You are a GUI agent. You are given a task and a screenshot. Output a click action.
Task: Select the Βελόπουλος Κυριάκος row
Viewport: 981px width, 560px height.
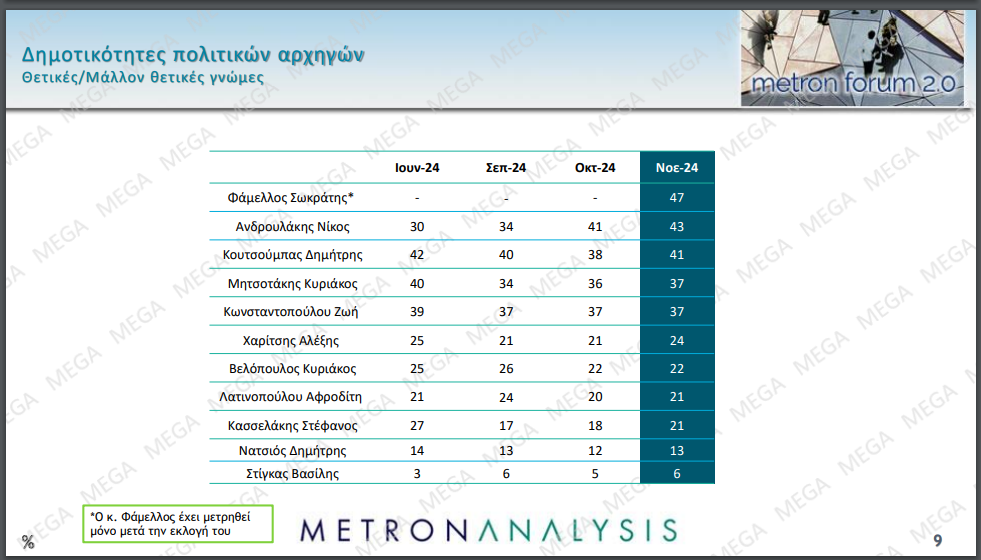pyautogui.click(x=462, y=369)
